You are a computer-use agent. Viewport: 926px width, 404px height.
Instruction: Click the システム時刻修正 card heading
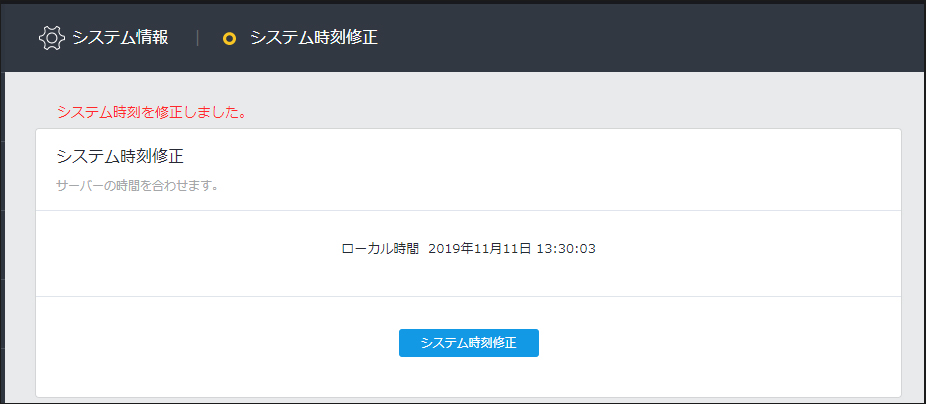click(120, 157)
